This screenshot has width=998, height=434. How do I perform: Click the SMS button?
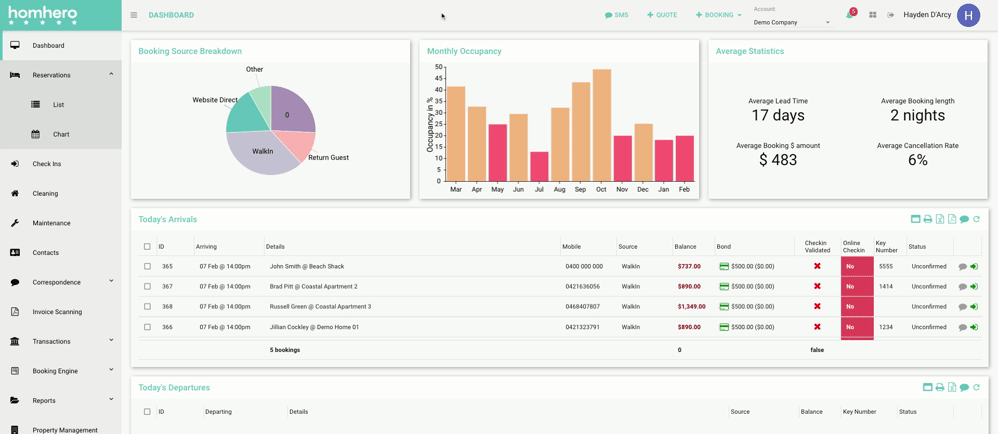tap(617, 15)
